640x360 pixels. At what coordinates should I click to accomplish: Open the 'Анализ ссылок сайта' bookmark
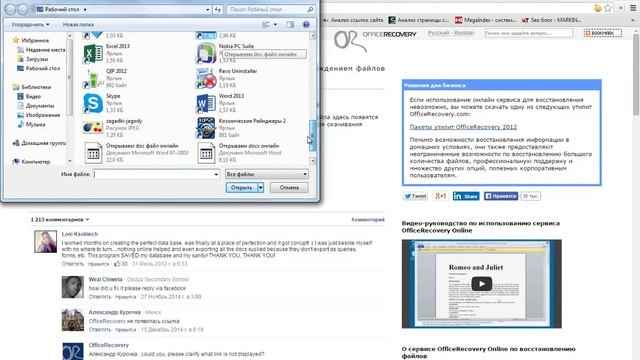pyautogui.click(x=354, y=20)
